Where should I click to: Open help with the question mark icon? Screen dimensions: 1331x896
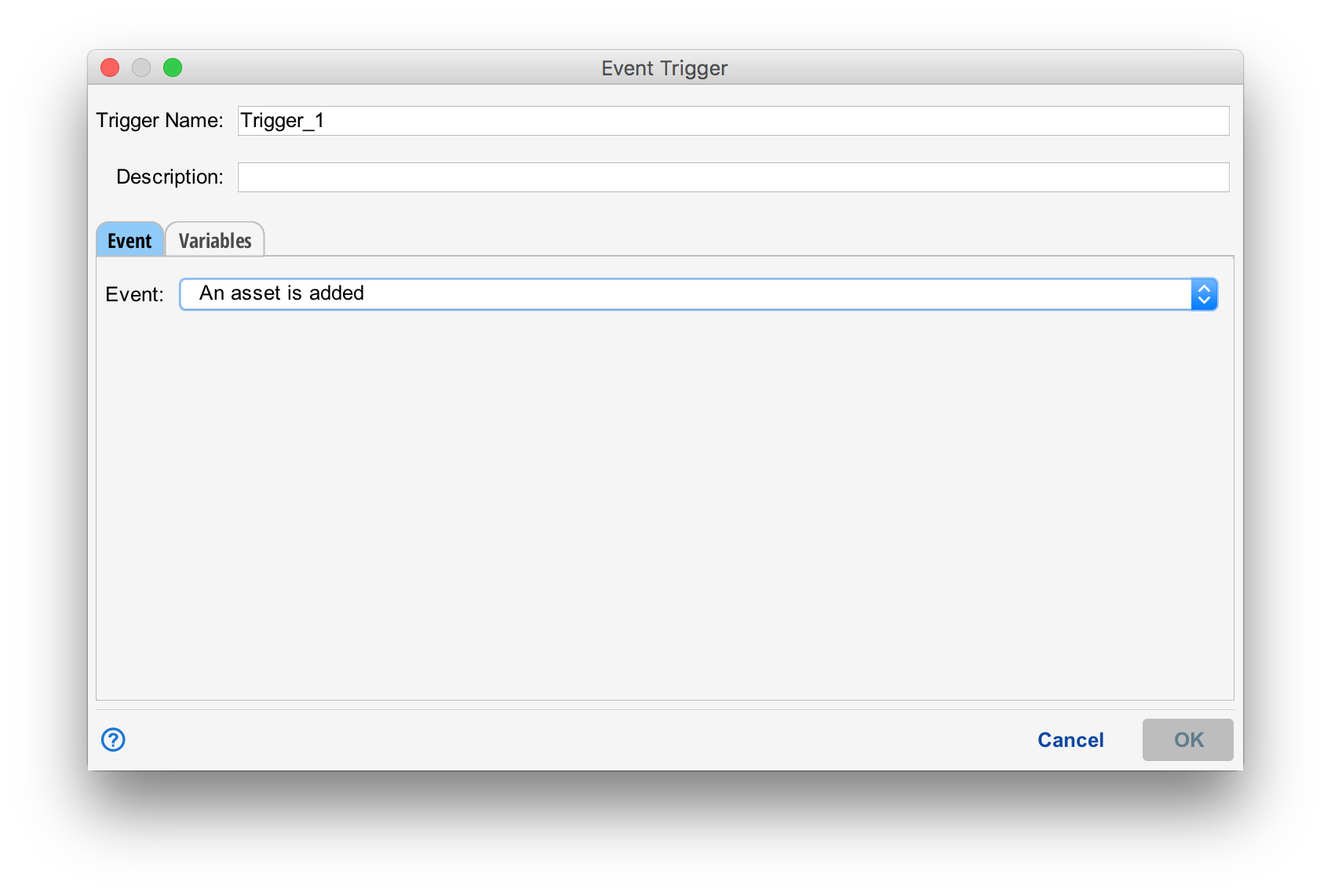coord(113,739)
